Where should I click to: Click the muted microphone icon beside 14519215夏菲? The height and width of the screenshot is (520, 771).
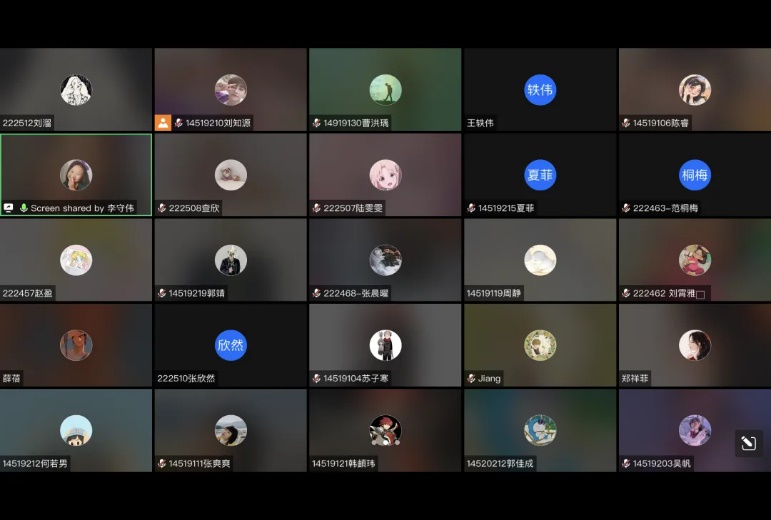(471, 208)
